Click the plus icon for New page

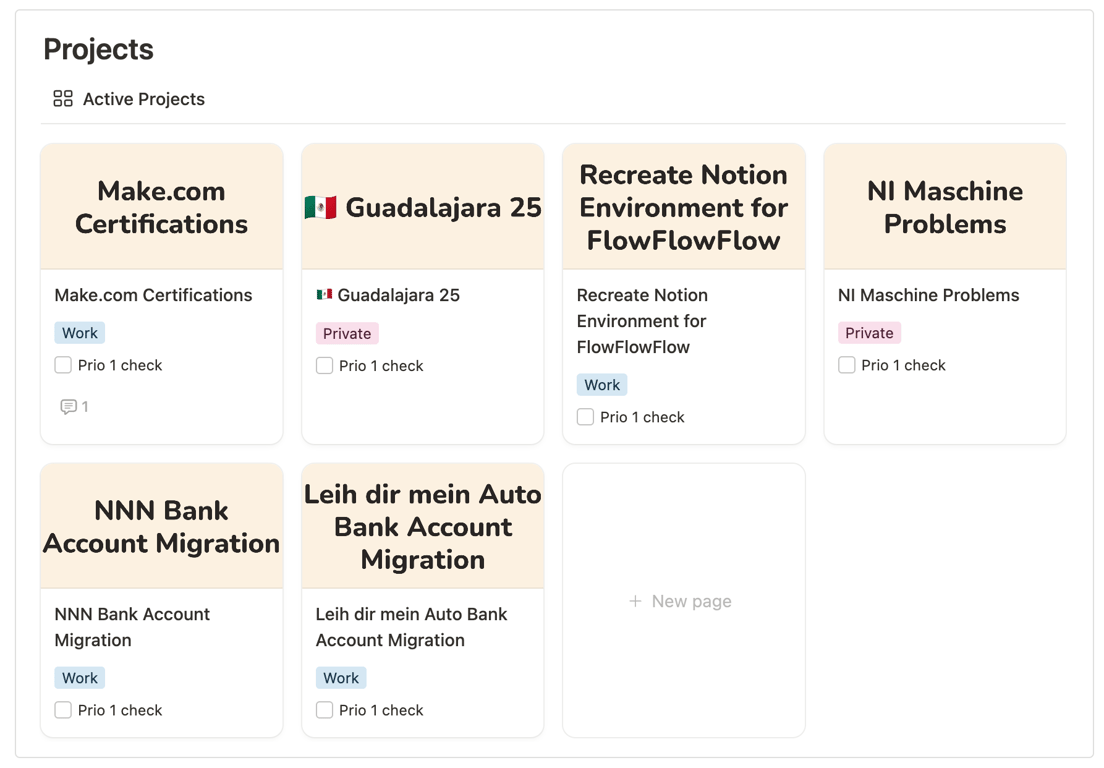[x=635, y=601]
